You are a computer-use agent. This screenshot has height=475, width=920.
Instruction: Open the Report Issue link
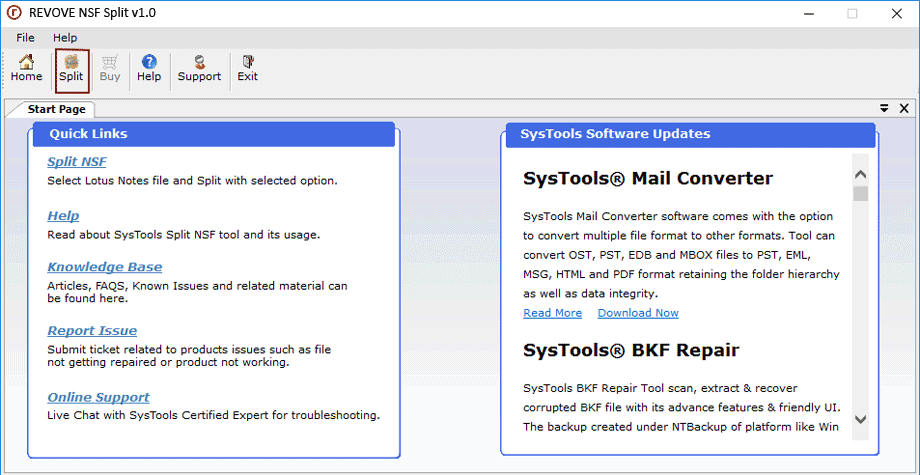pyautogui.click(x=92, y=331)
